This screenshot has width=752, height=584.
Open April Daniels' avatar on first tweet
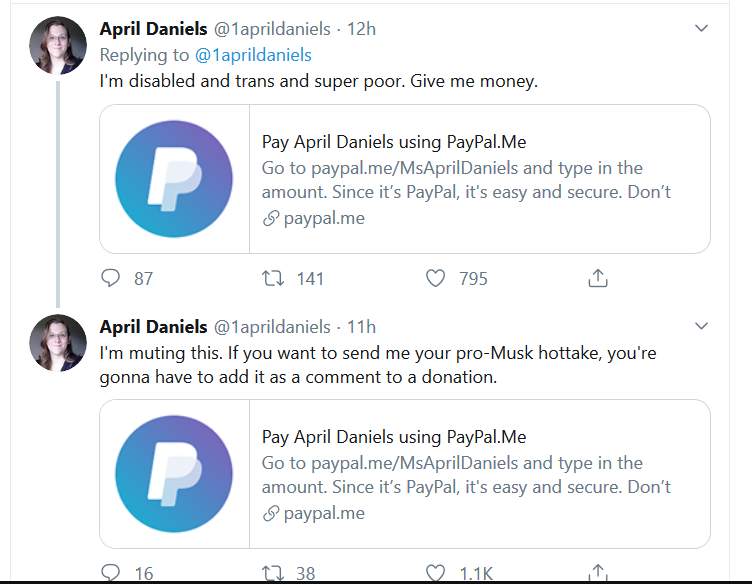58,45
